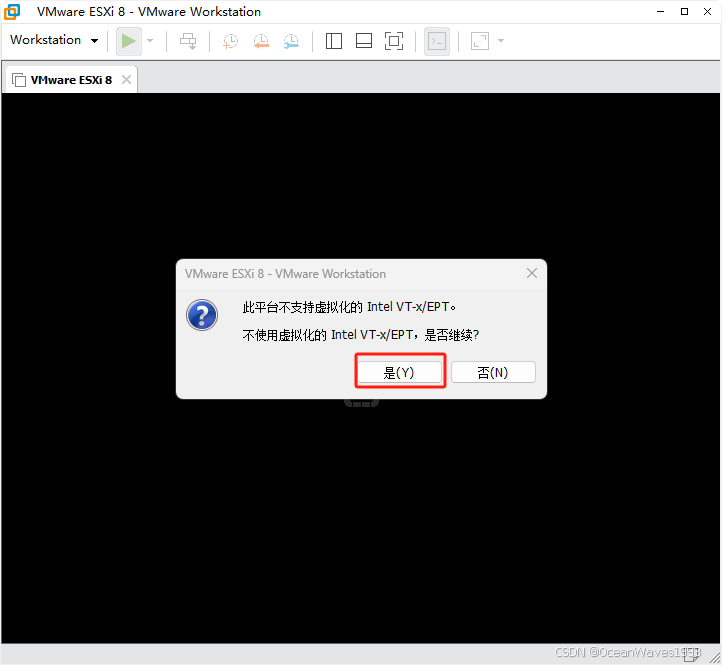Click the status bar device icon
The width and height of the screenshot is (722, 665).
click(692, 654)
